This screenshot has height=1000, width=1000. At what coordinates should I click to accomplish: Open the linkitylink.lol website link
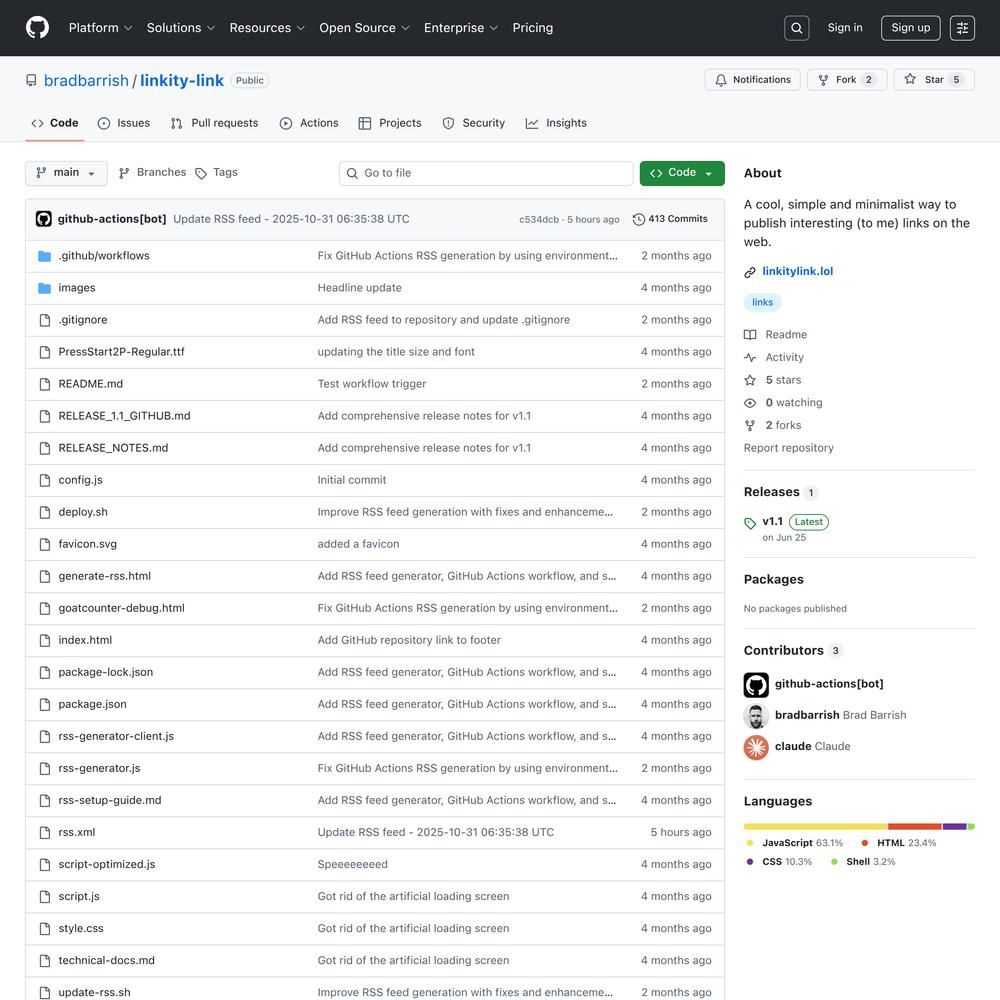(x=797, y=271)
